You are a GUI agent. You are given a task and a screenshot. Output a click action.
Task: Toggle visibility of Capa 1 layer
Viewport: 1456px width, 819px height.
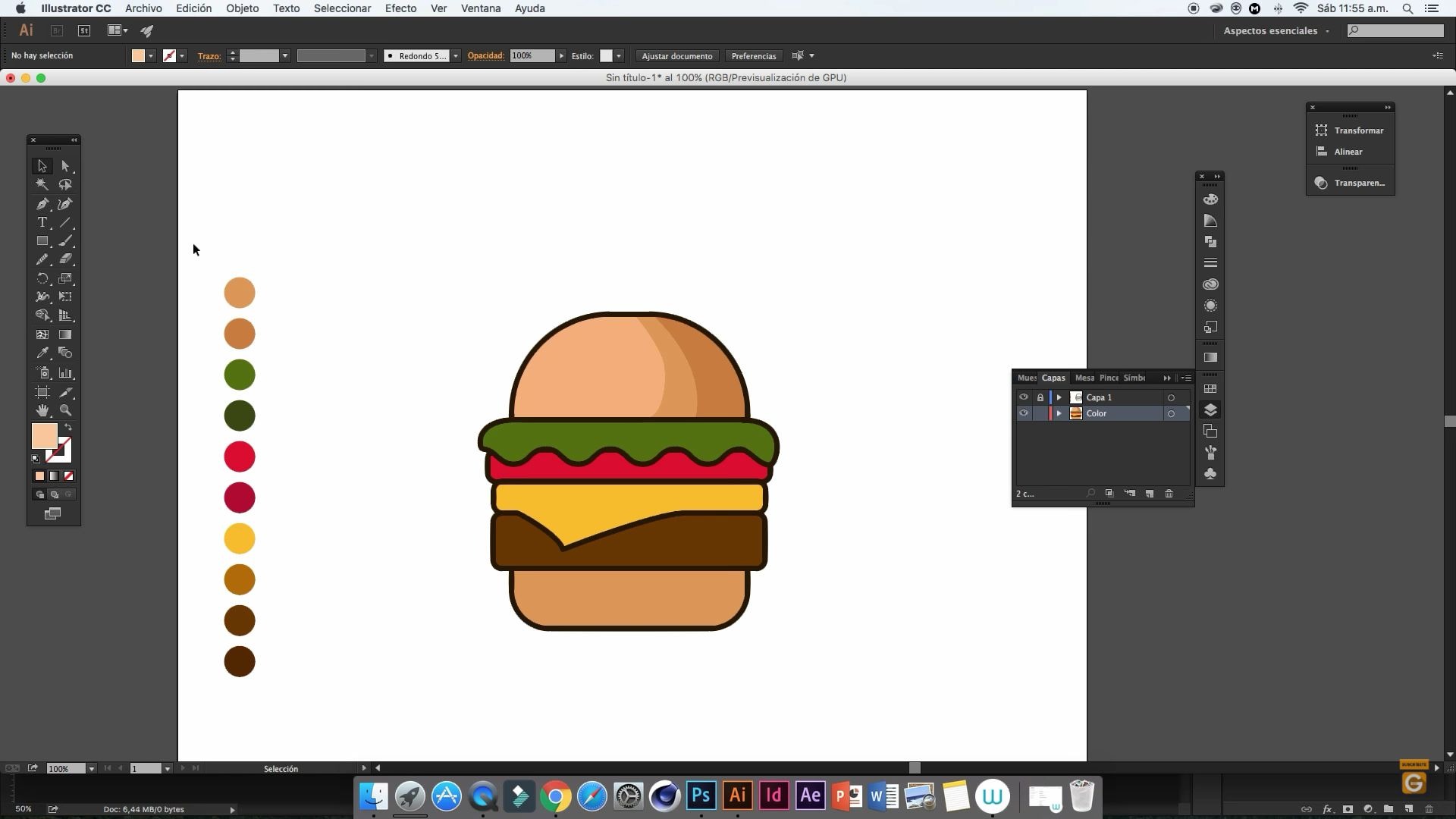(x=1022, y=397)
